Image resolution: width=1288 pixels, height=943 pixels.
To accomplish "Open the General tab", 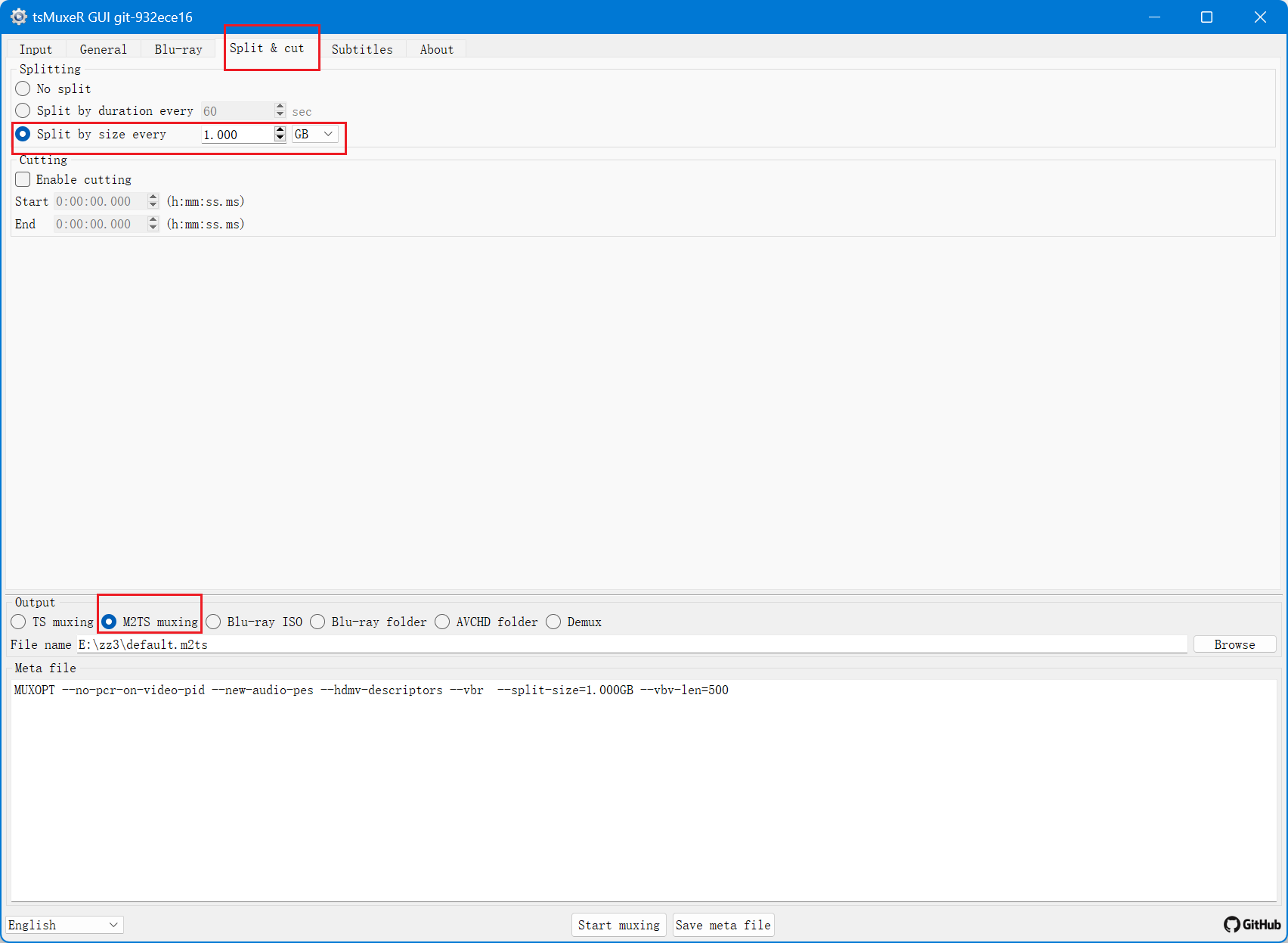I will click(103, 49).
